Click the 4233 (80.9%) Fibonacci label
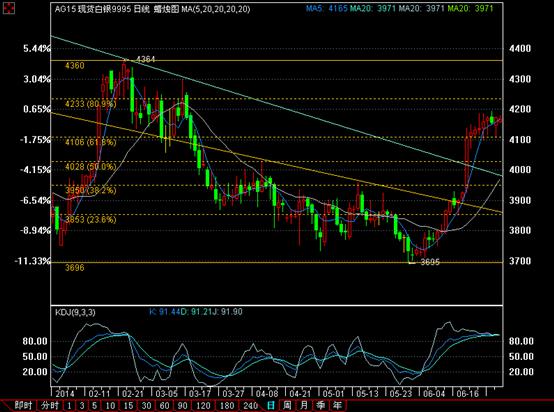 coord(91,104)
